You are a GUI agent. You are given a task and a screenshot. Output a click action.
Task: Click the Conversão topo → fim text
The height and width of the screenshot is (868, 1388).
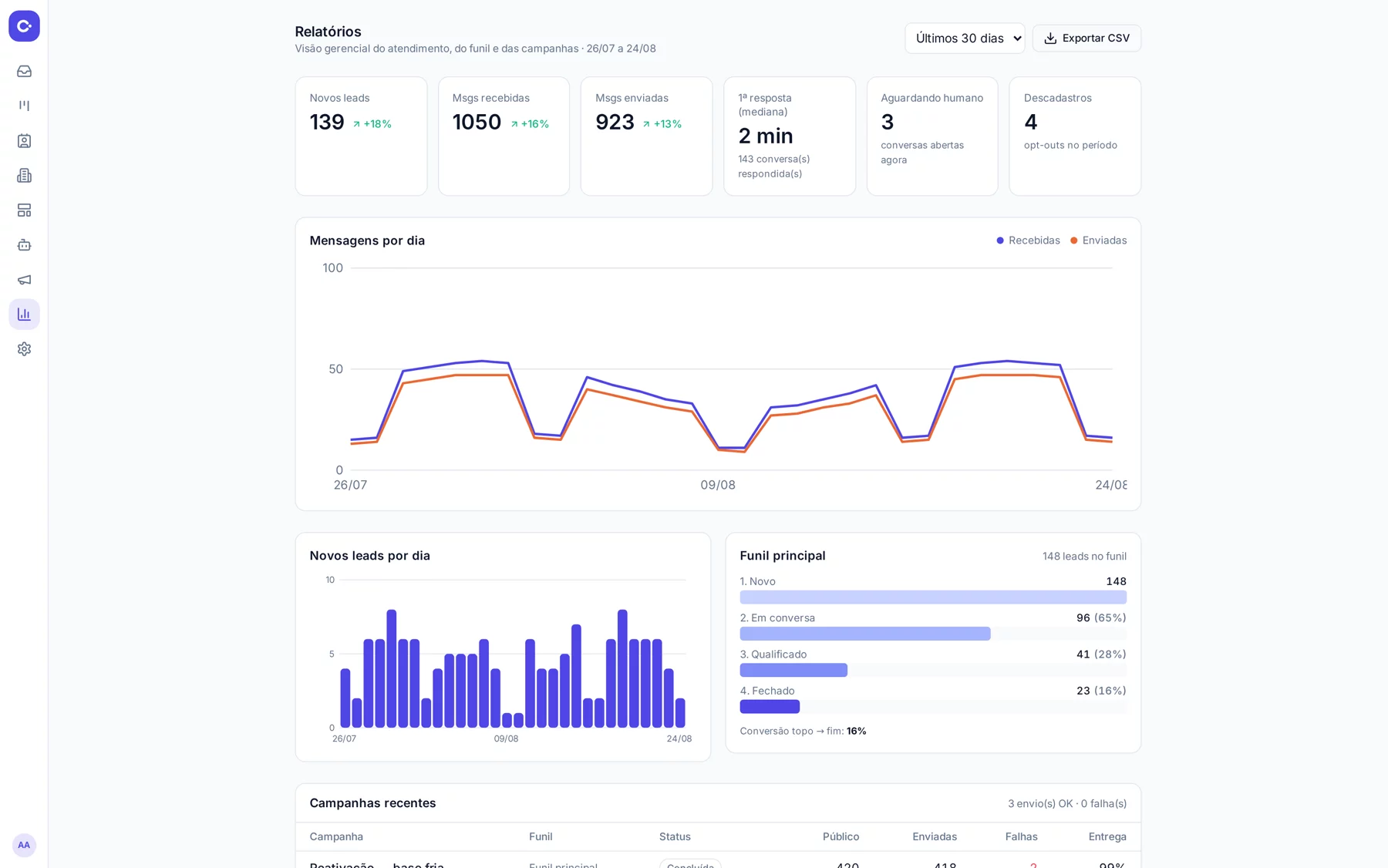coord(803,731)
